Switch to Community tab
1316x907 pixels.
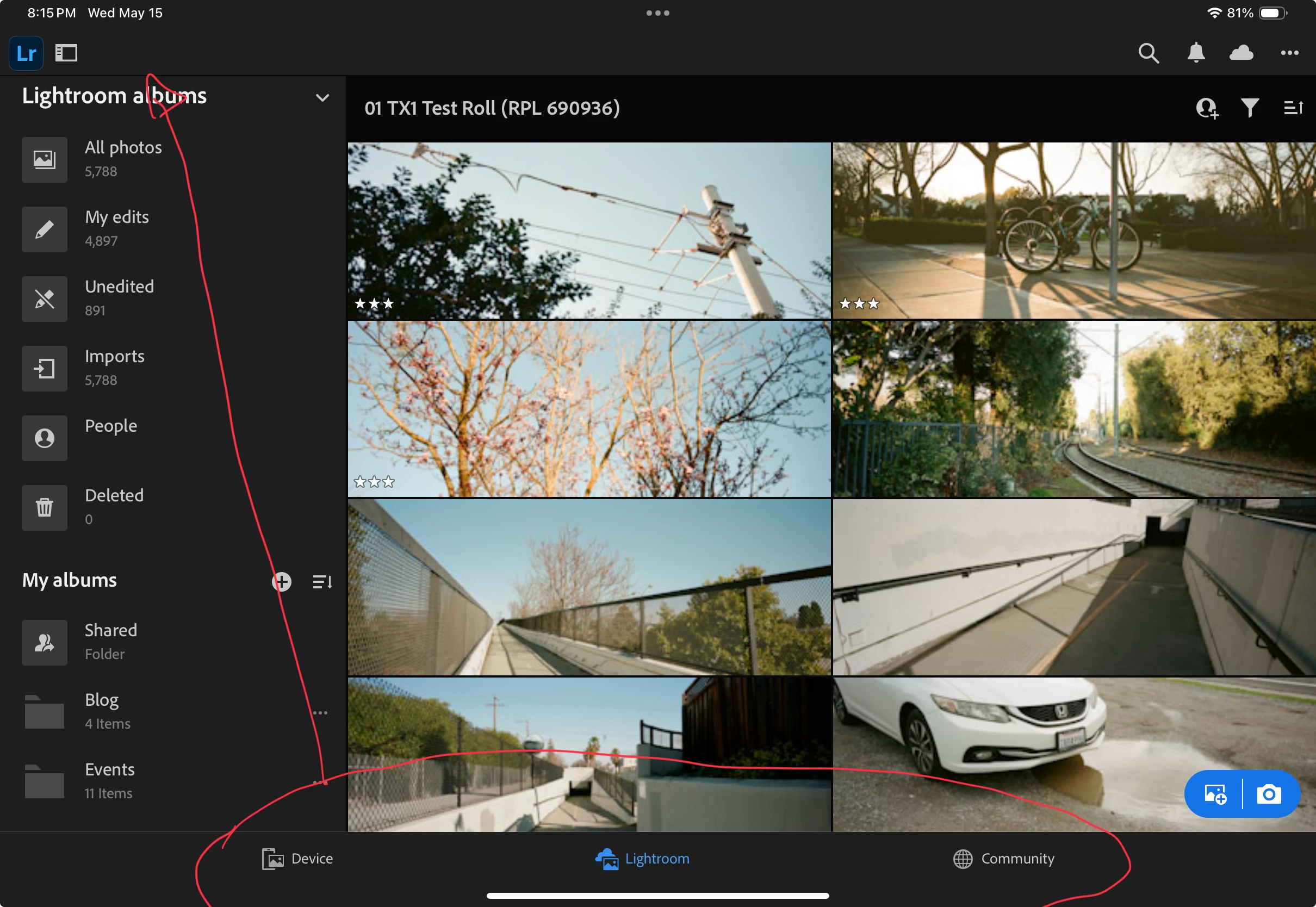(1003, 858)
